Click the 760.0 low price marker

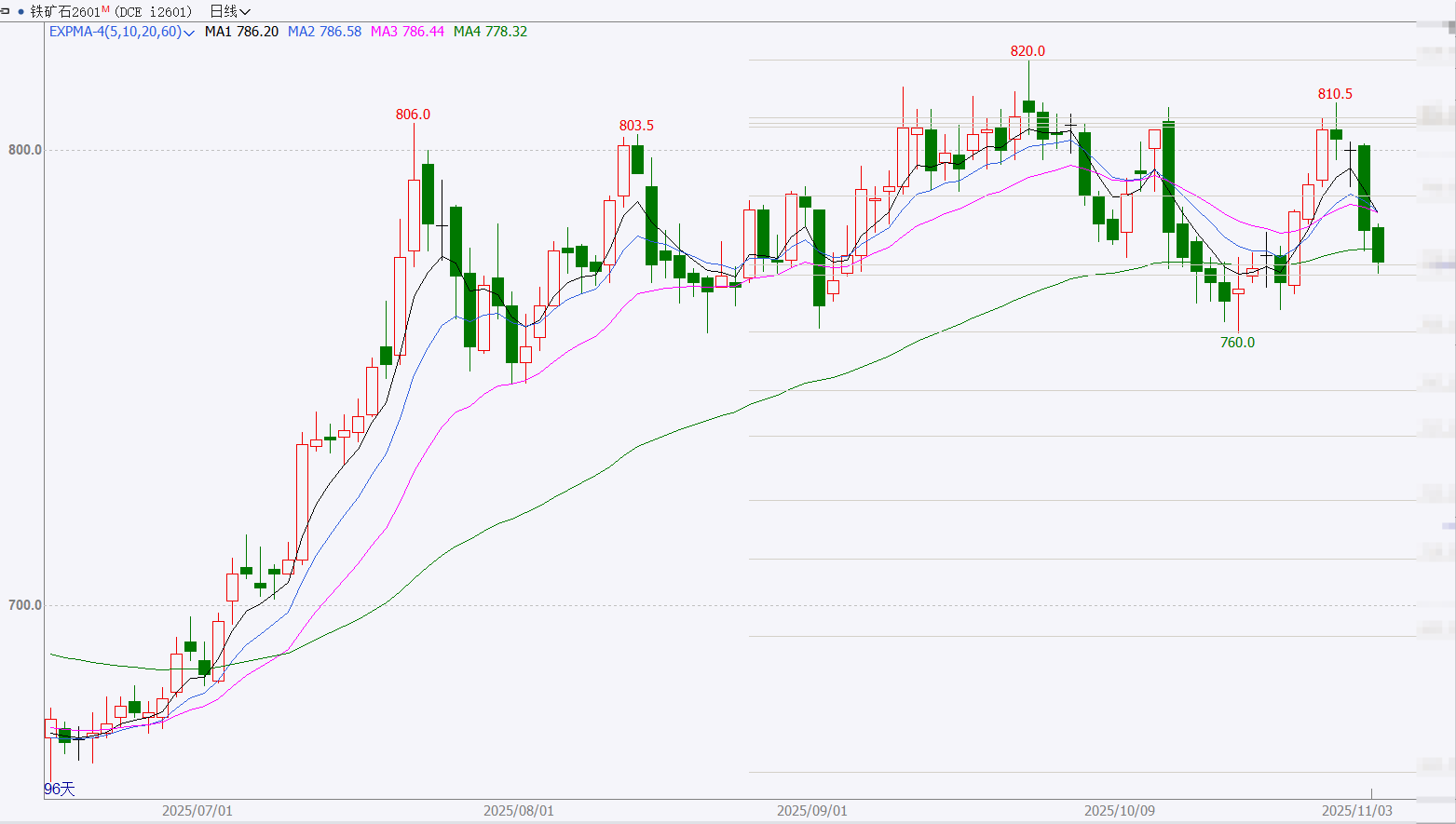[1237, 343]
